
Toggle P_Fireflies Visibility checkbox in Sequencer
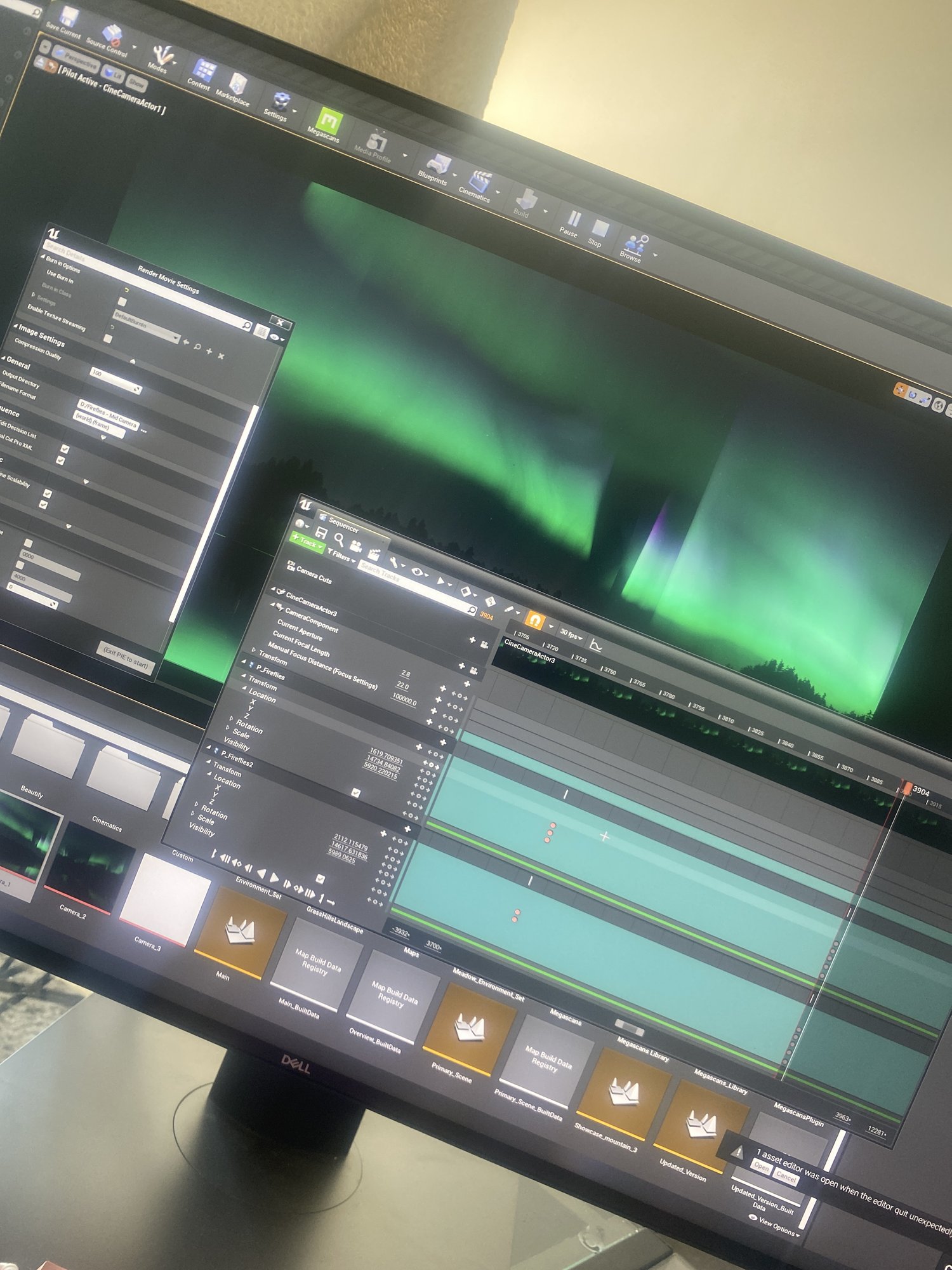tap(356, 792)
